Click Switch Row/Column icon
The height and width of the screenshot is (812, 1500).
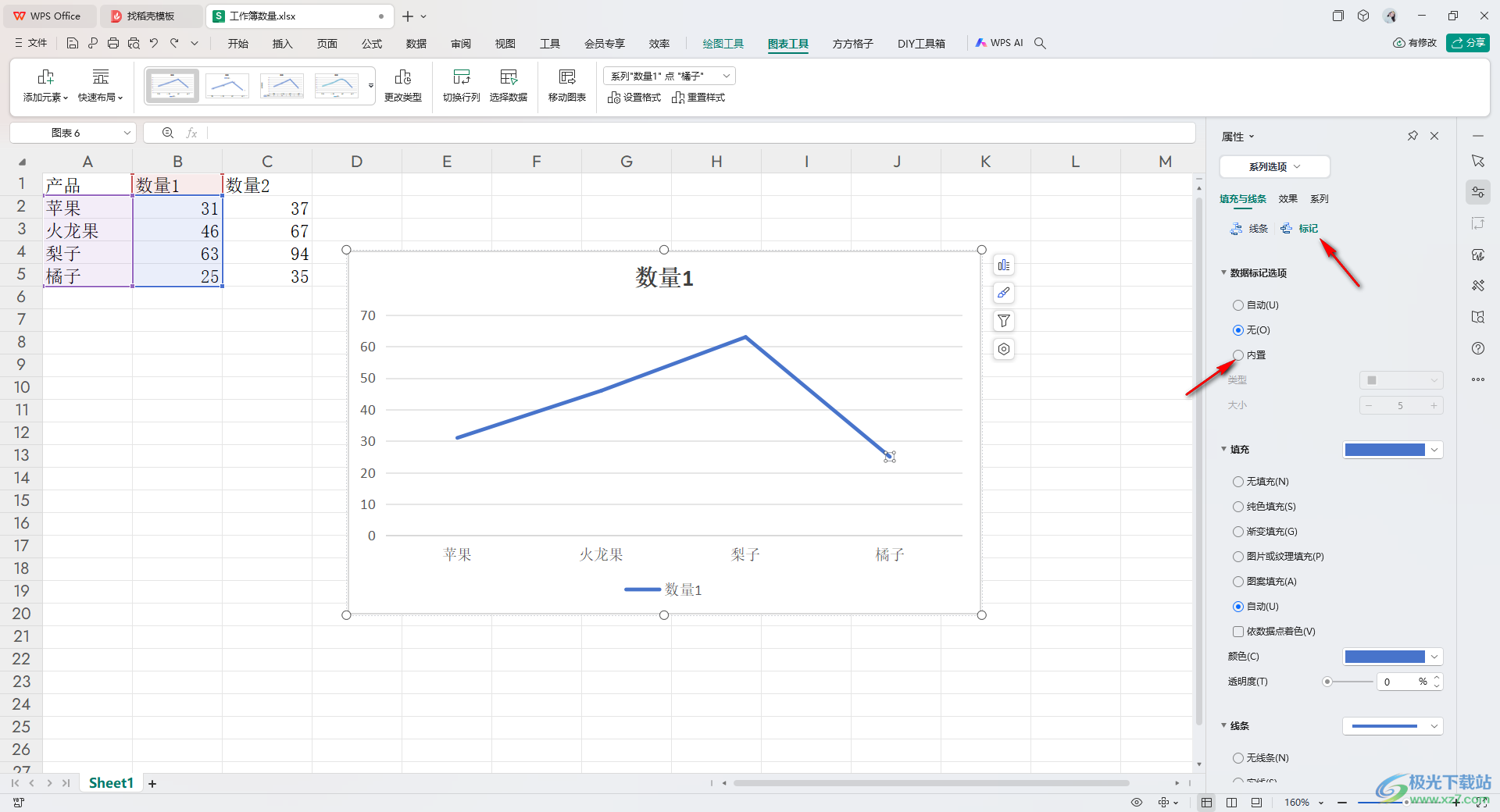tap(462, 85)
